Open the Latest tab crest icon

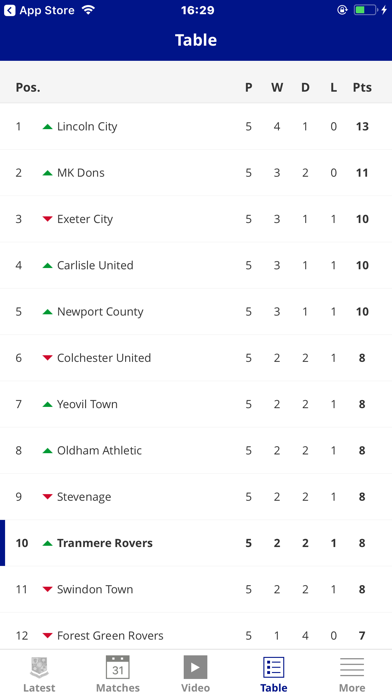[39, 668]
